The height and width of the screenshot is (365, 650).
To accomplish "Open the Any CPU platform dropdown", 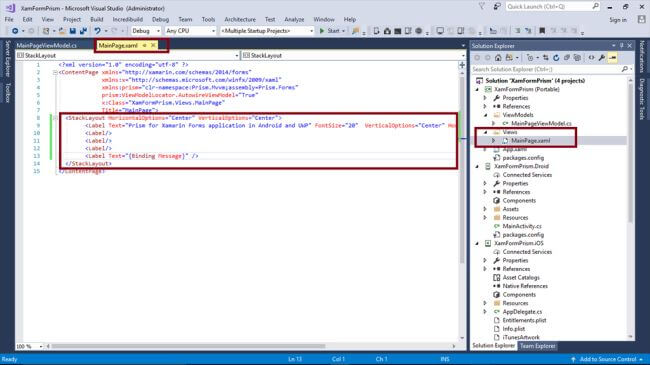I will coord(191,31).
